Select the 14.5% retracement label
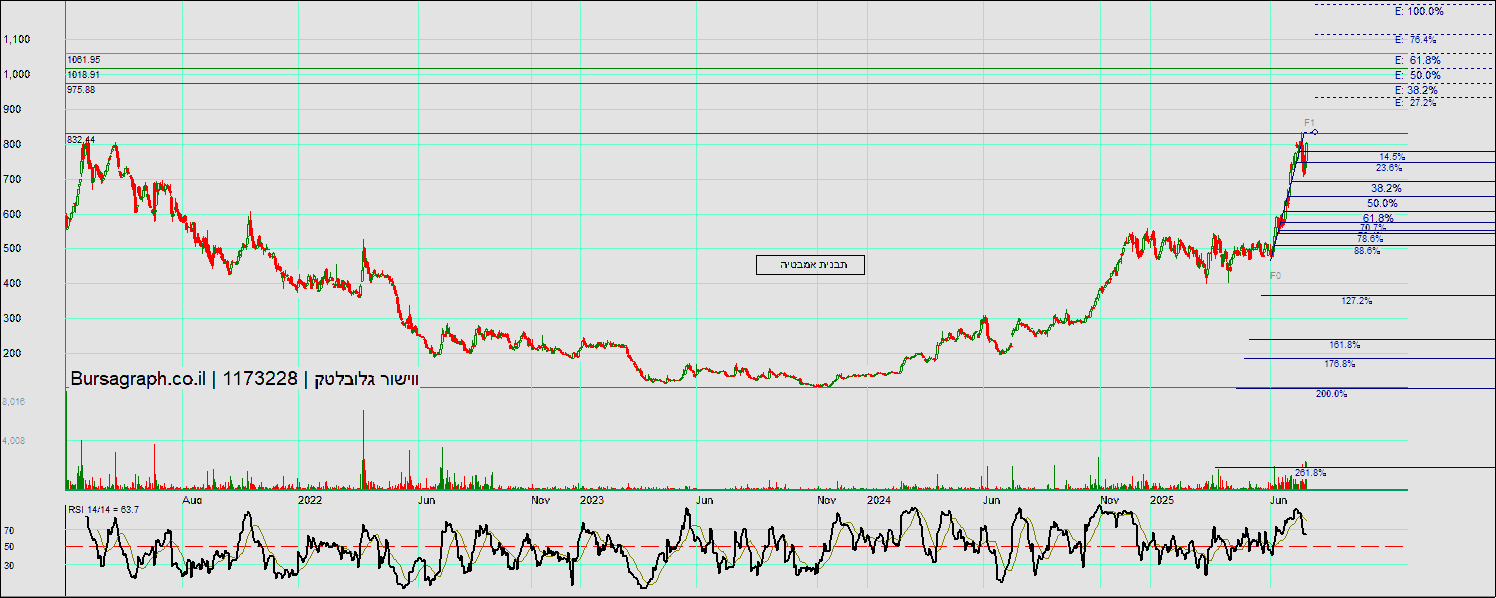Screen dimensions: 1496x598 tap(1391, 157)
